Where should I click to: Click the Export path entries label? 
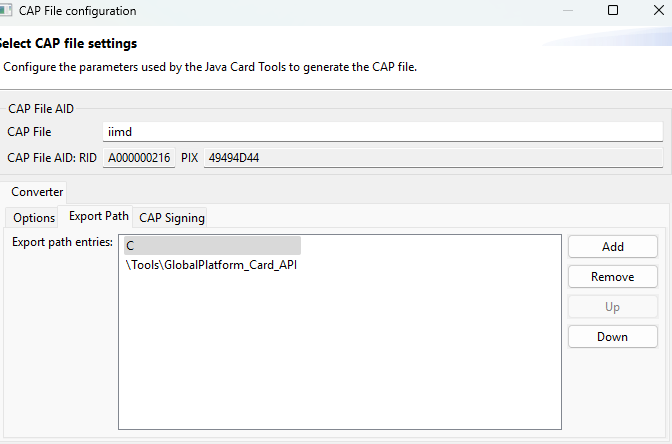[62, 242]
